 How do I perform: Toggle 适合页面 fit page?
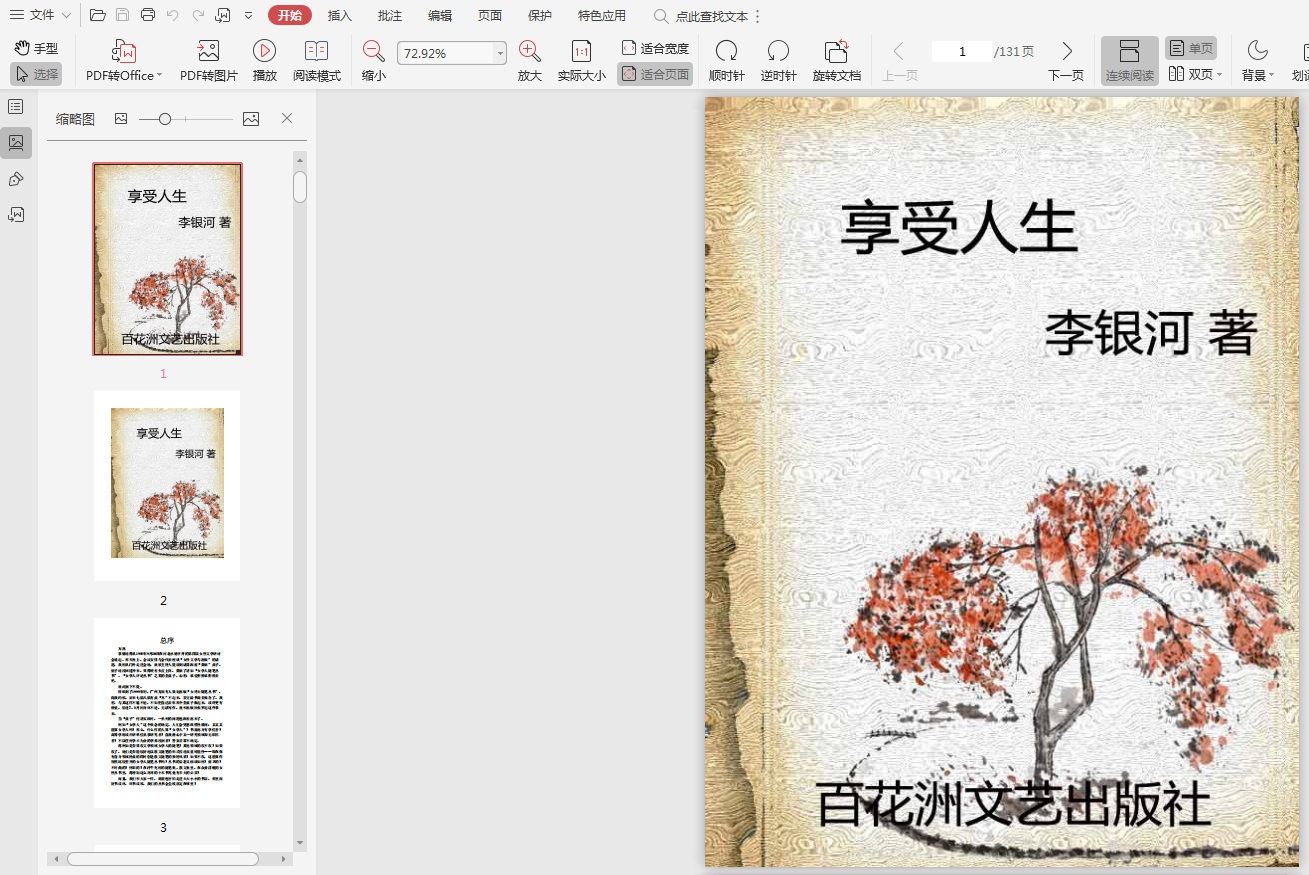(x=655, y=74)
